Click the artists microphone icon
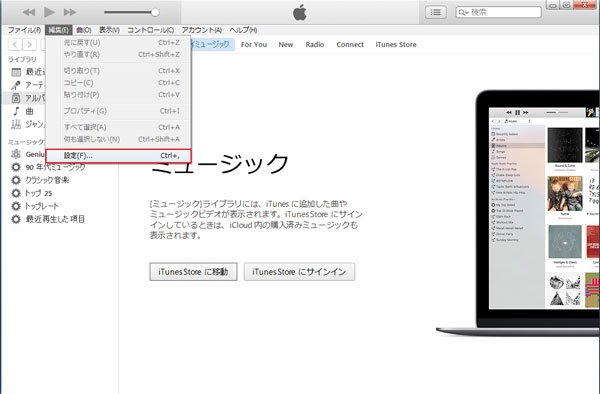 (16, 85)
